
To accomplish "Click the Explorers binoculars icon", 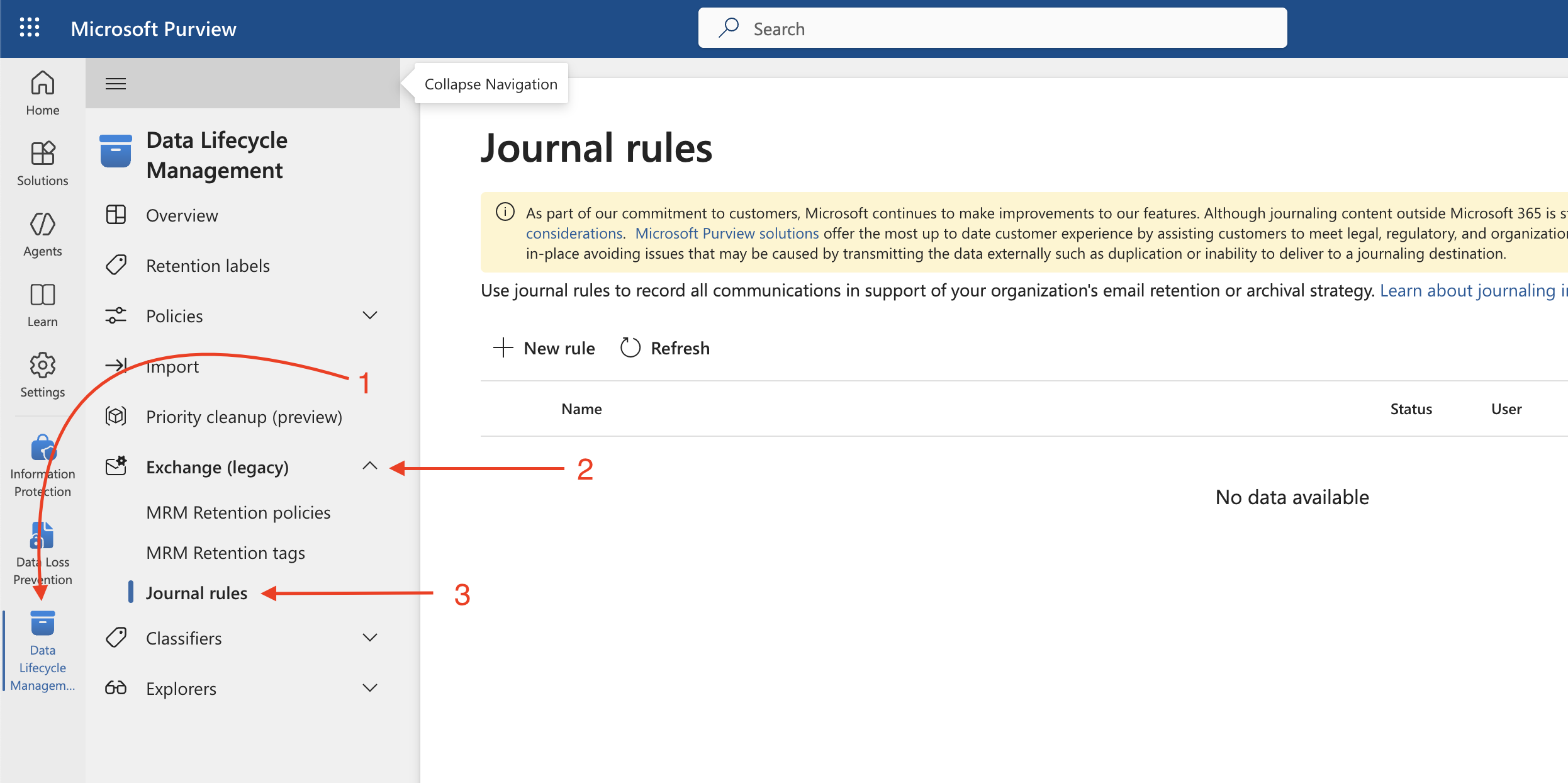I will tap(116, 687).
